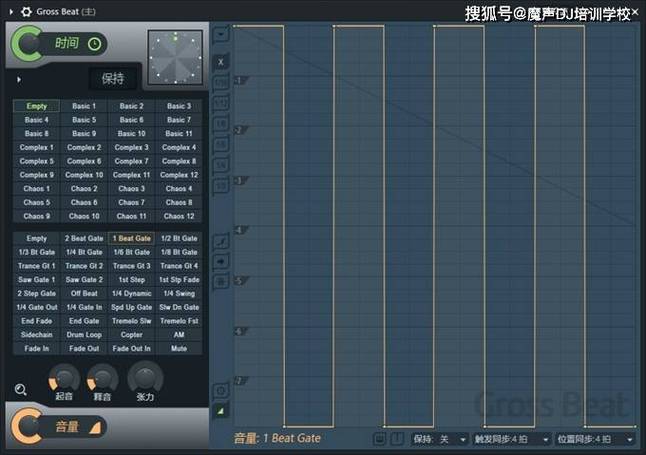Click the arrow left of the title gear
This screenshot has height=455, width=646.
[11, 12]
